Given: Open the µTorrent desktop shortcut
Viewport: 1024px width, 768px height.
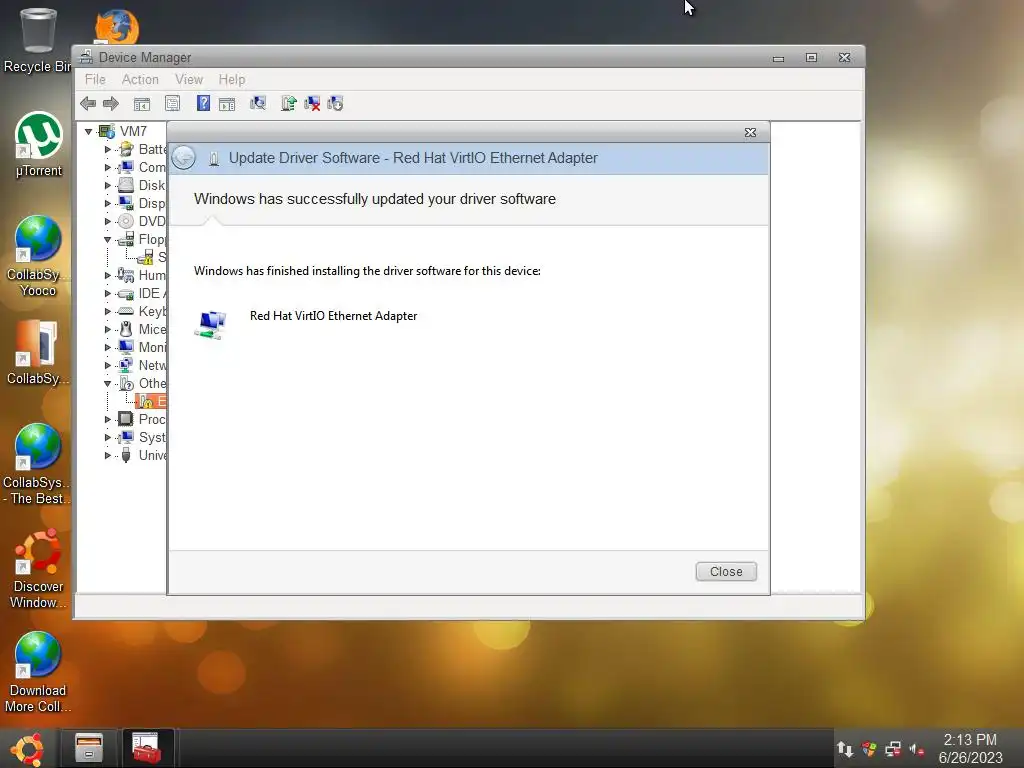Looking at the screenshot, I should [x=39, y=145].
